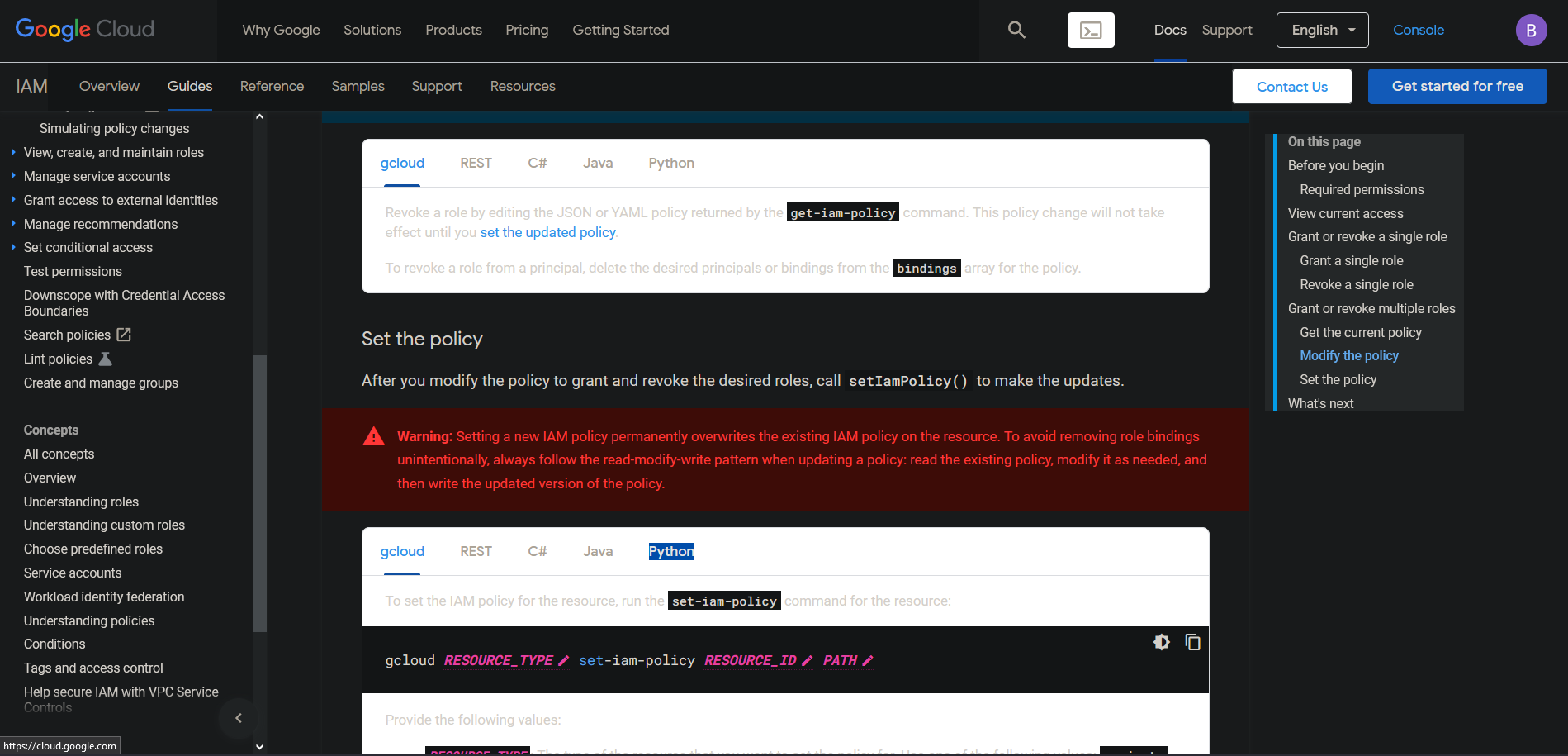Open the Pricing page
Viewport: 1568px width, 756px height.
pyautogui.click(x=527, y=30)
